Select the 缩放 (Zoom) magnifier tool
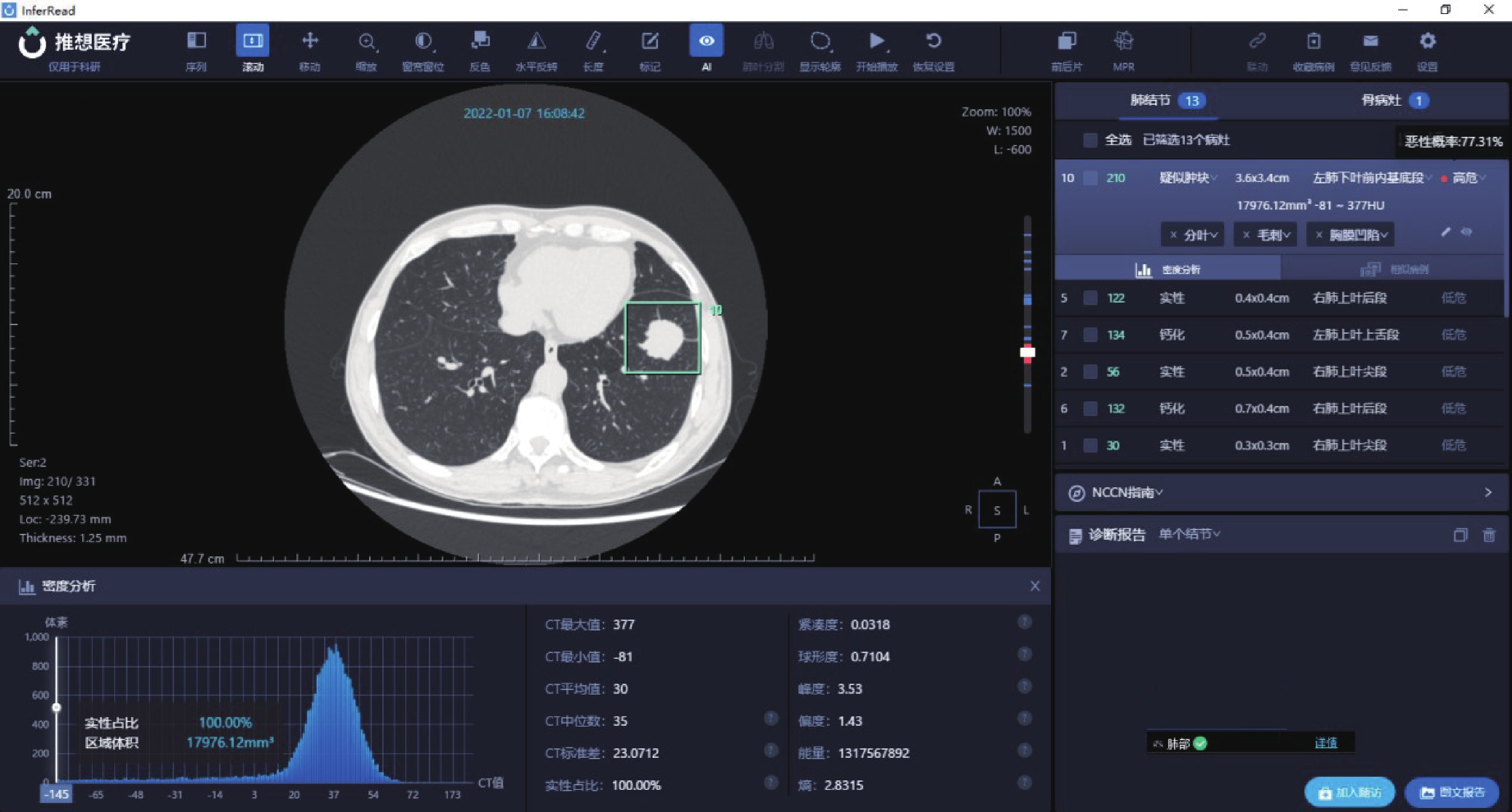 click(366, 51)
